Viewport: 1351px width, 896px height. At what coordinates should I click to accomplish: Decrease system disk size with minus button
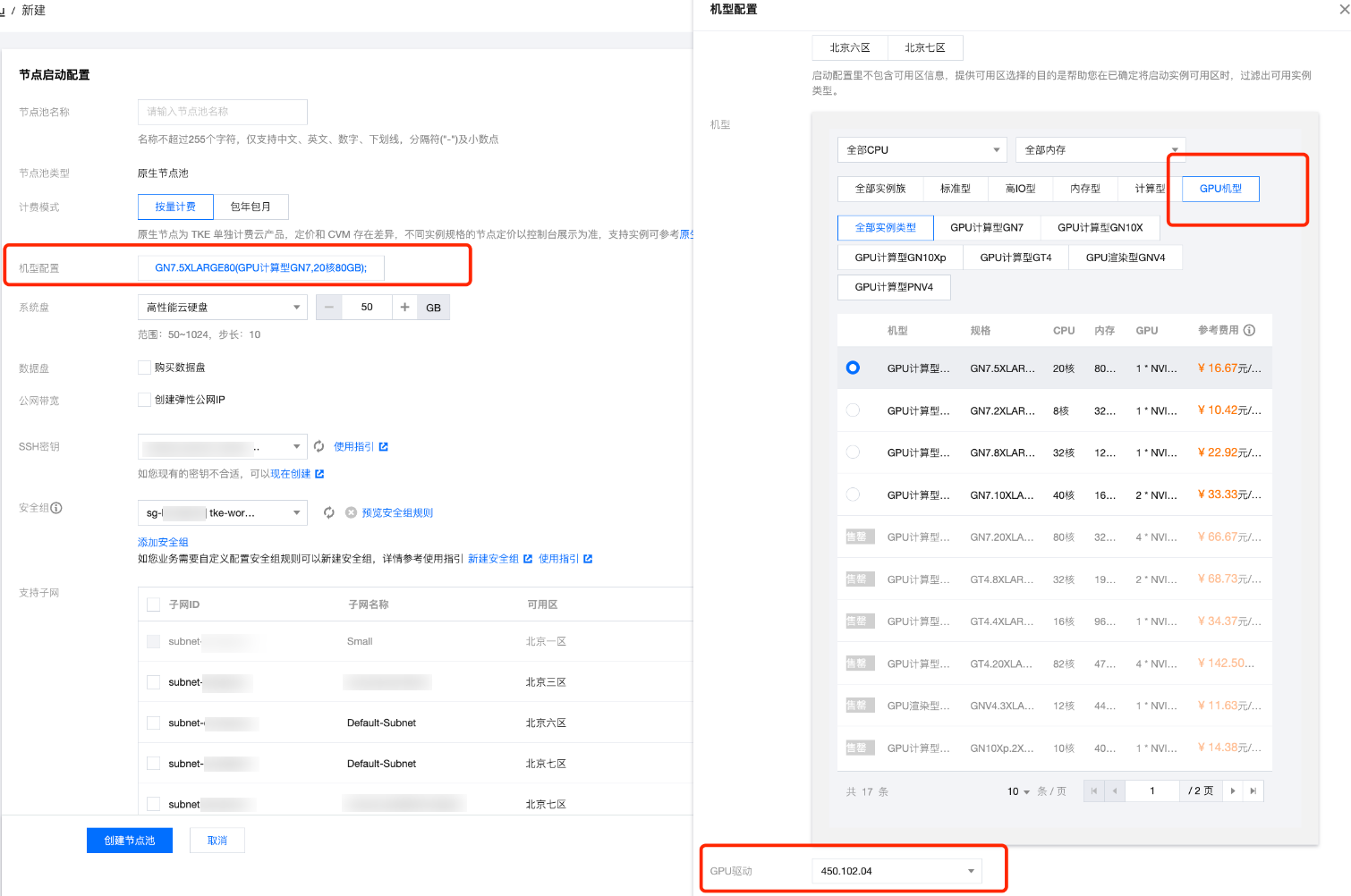pos(329,307)
